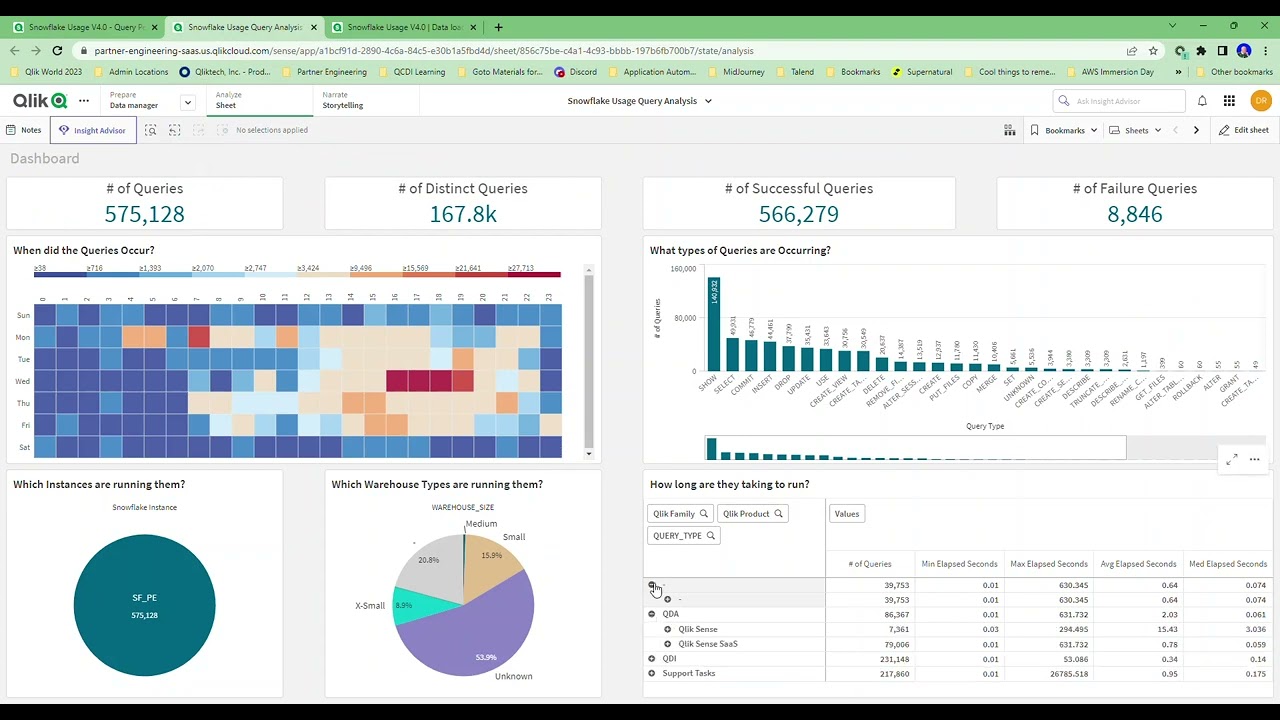
Task: Search the QUERY_TYPE dimension
Action: [x=711, y=536]
